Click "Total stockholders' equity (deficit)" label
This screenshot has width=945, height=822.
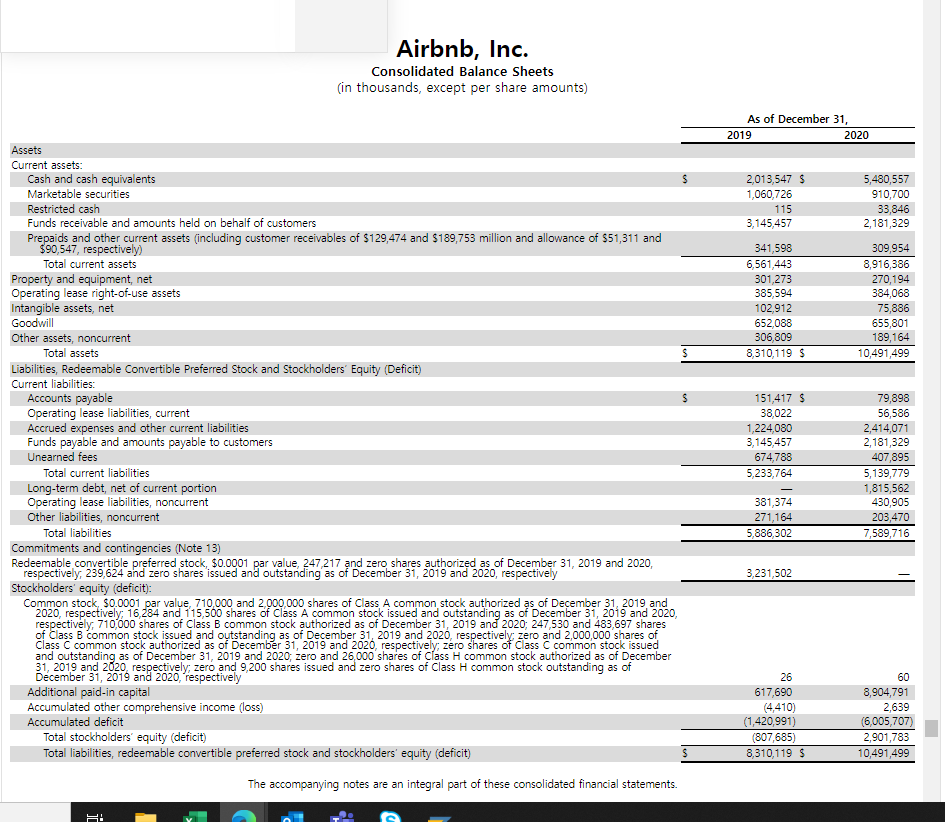[x=125, y=737]
